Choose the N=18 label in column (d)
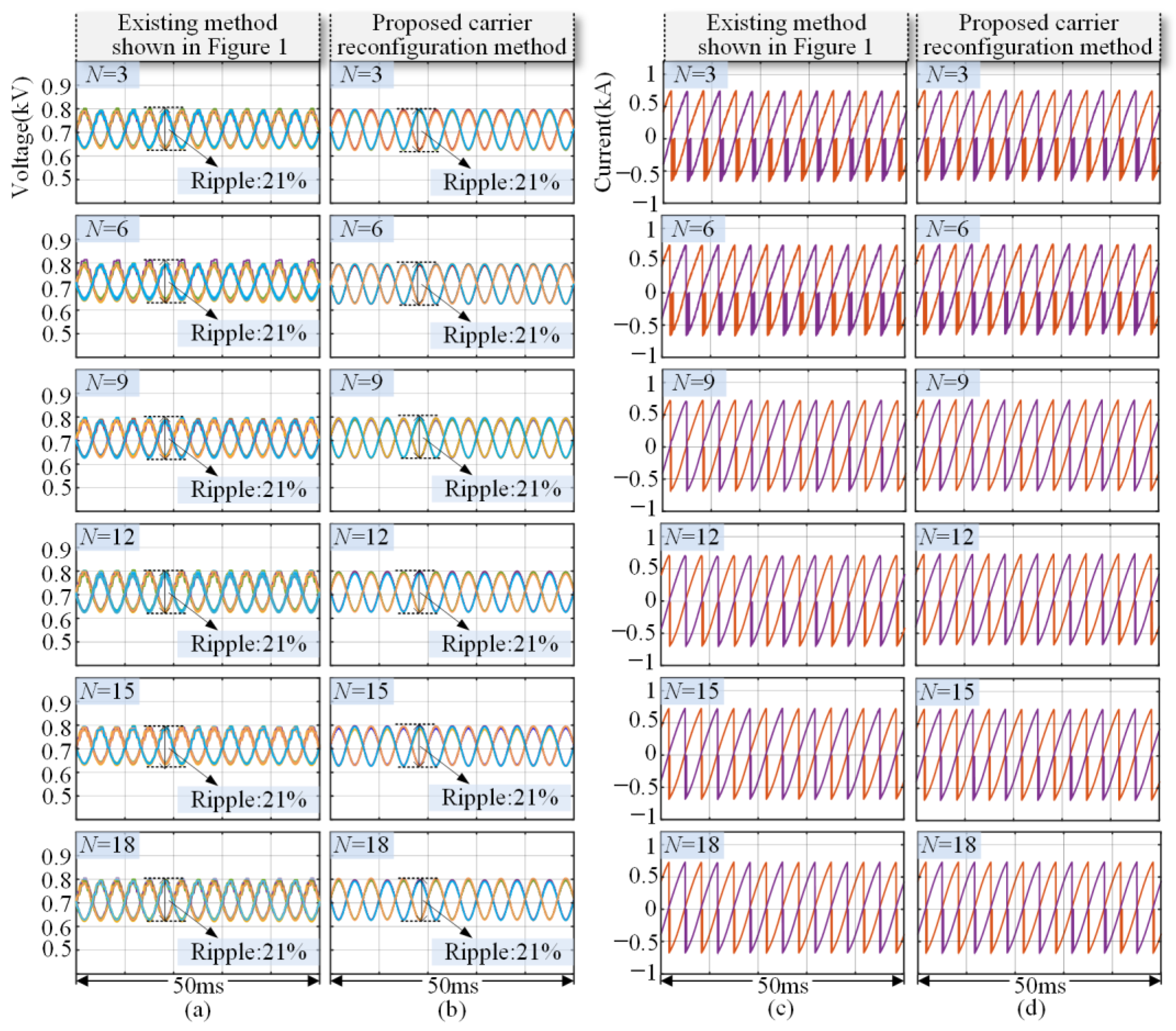Viewport: 1176px width, 1031px height. [x=949, y=844]
